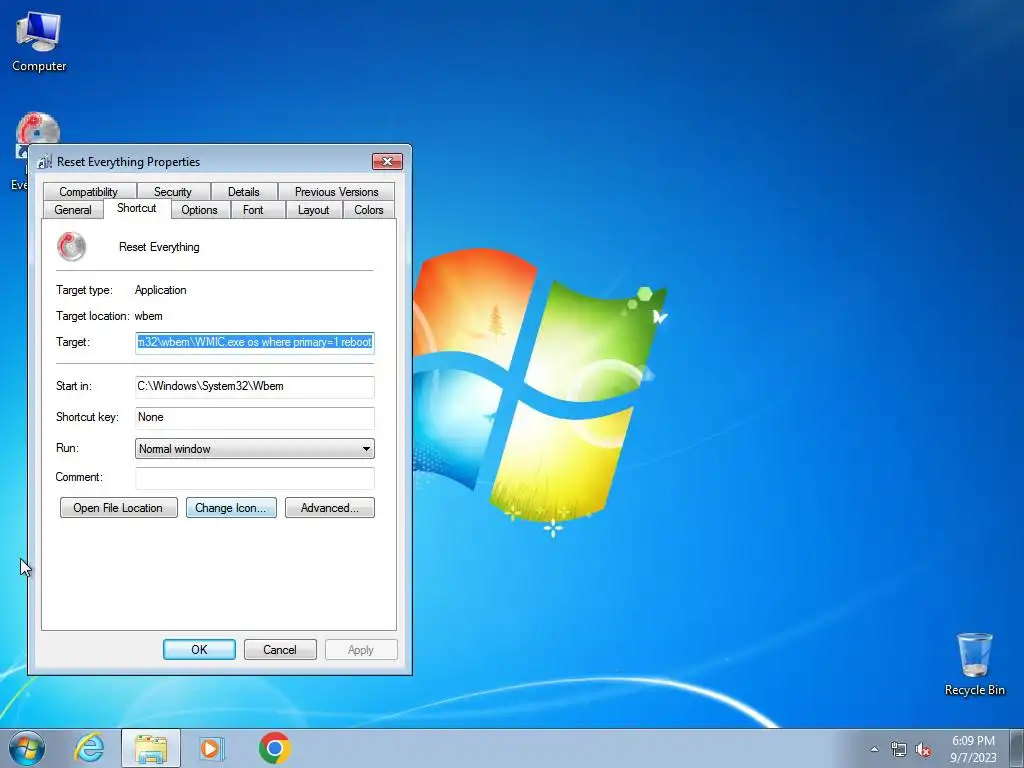
Task: Click into the Comment field
Action: click(x=255, y=477)
